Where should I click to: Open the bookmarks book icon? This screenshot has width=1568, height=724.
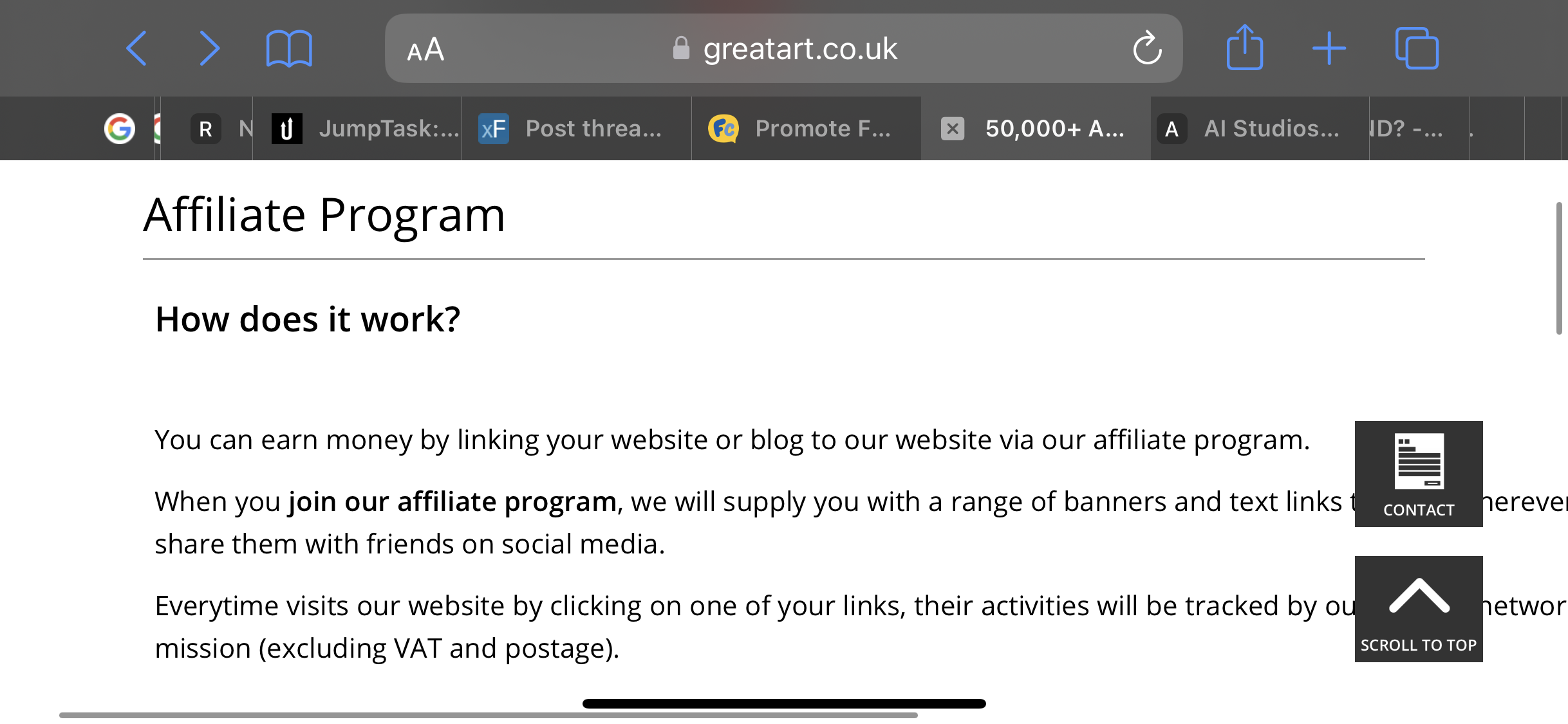click(x=289, y=49)
